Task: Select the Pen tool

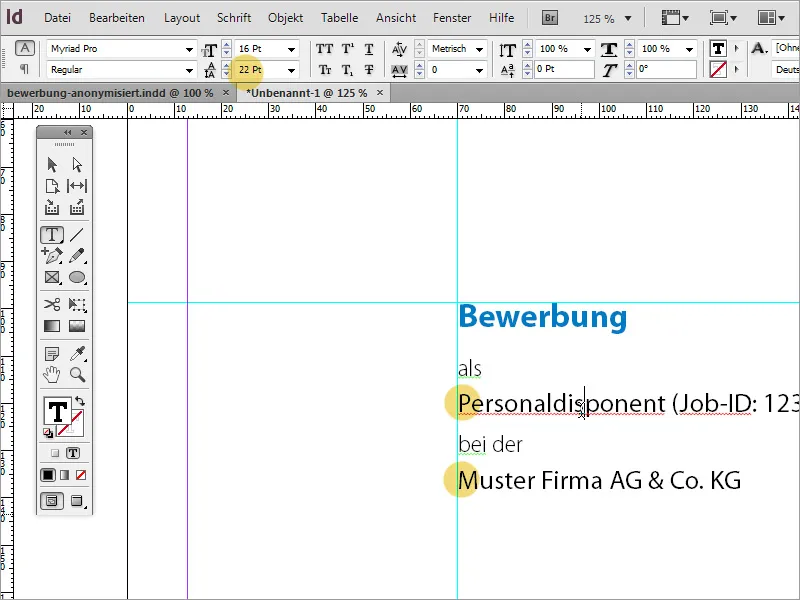Action: [52, 255]
